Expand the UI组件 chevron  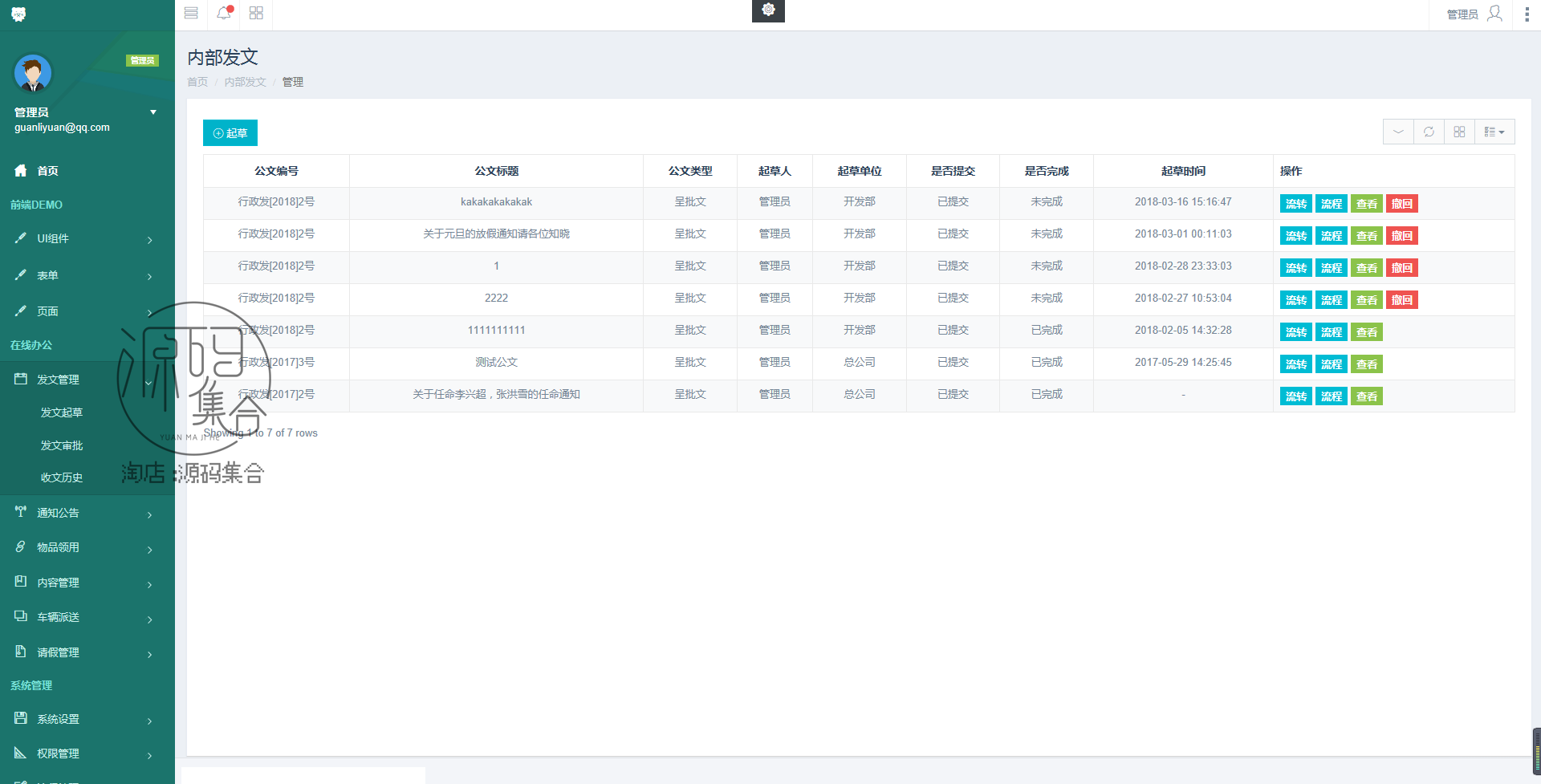(x=150, y=240)
